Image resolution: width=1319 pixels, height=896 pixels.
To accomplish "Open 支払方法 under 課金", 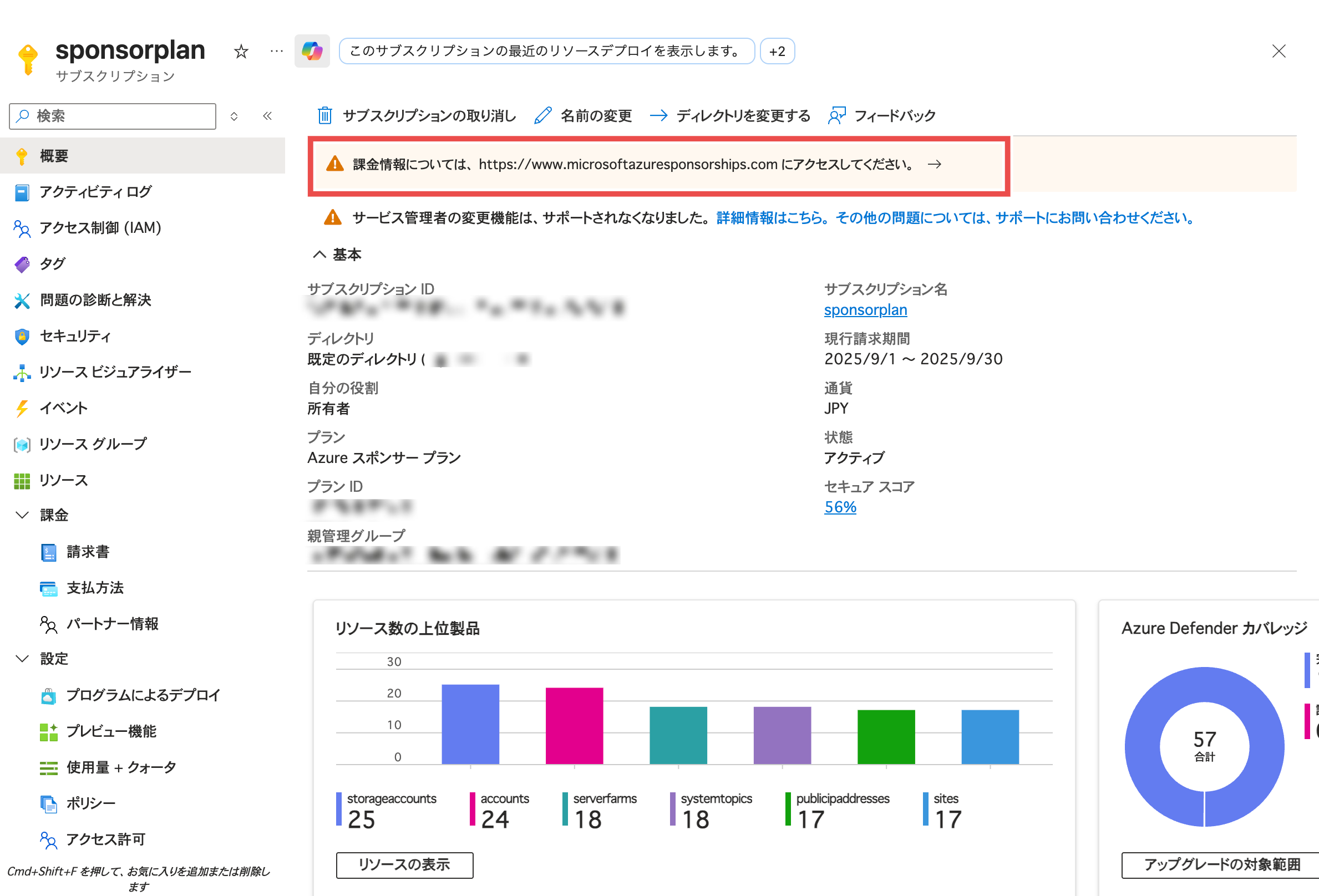I will (x=95, y=588).
